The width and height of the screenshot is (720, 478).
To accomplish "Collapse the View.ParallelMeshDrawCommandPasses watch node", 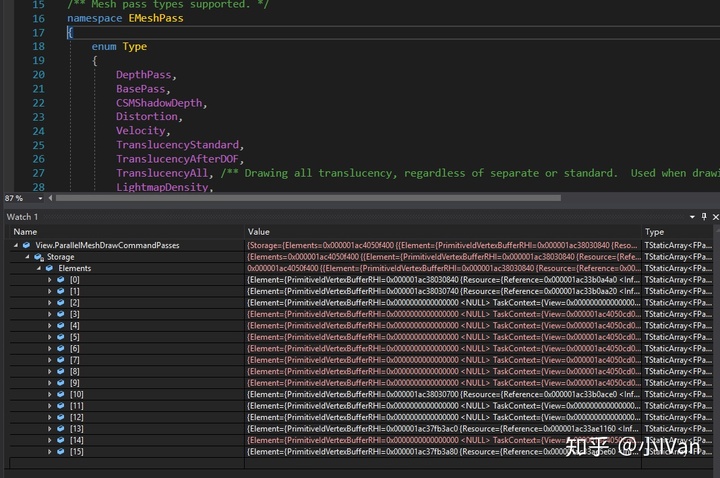I will (16, 245).
